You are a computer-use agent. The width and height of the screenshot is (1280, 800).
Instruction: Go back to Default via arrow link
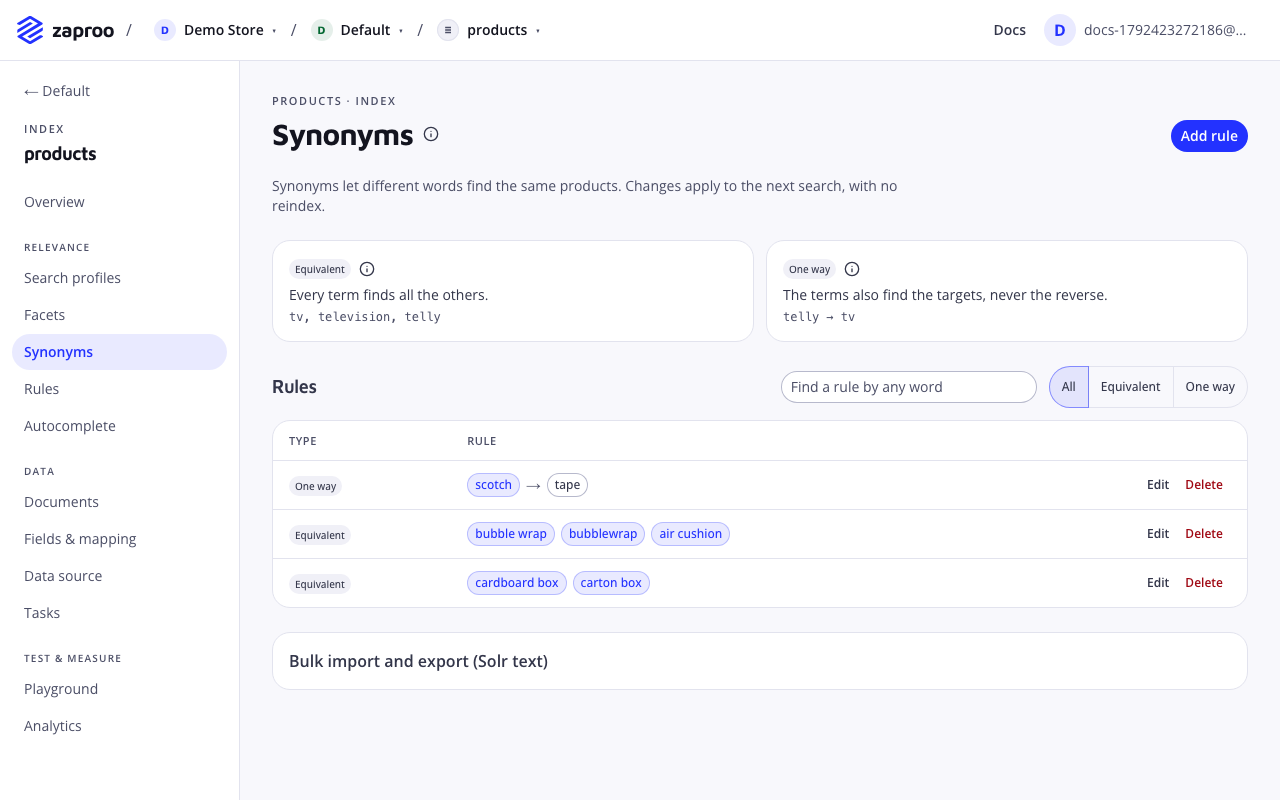pyautogui.click(x=57, y=91)
